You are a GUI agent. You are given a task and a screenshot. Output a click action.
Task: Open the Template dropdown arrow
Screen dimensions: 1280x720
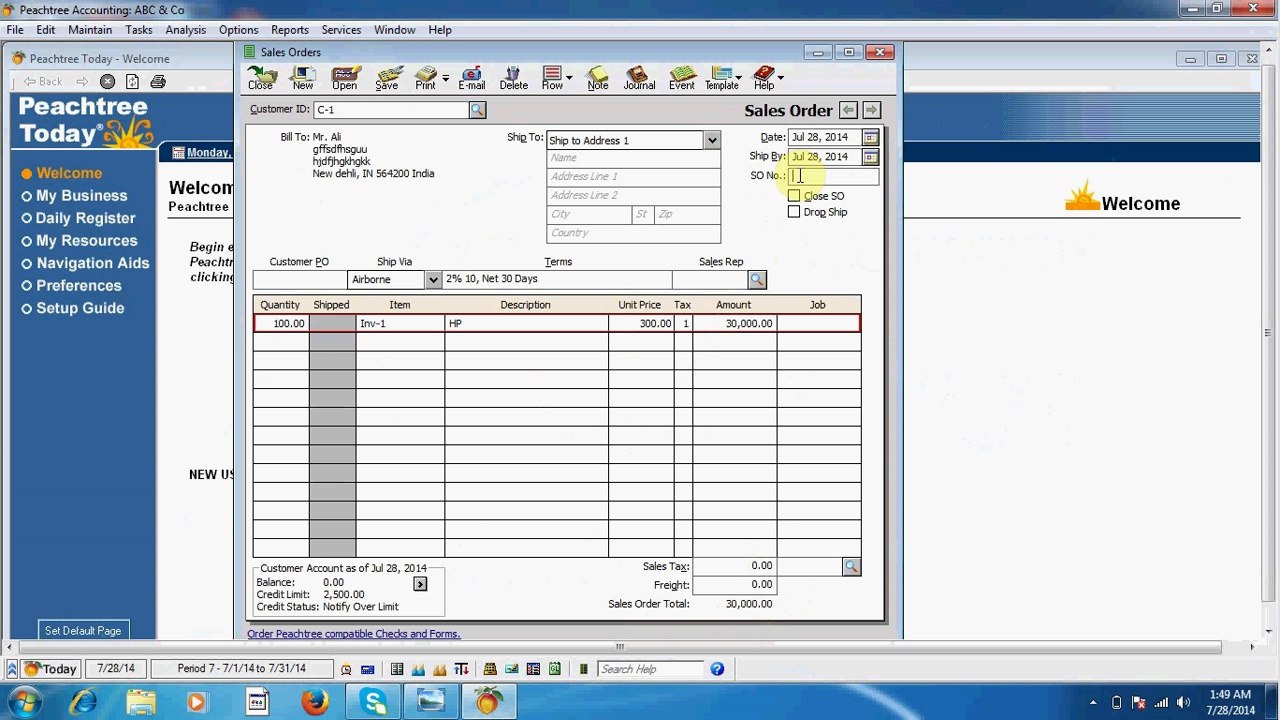pos(739,78)
